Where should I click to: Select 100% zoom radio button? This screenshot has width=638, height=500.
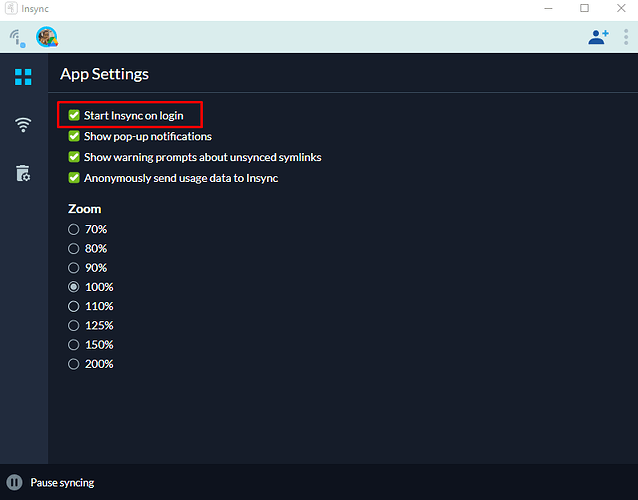coord(74,287)
